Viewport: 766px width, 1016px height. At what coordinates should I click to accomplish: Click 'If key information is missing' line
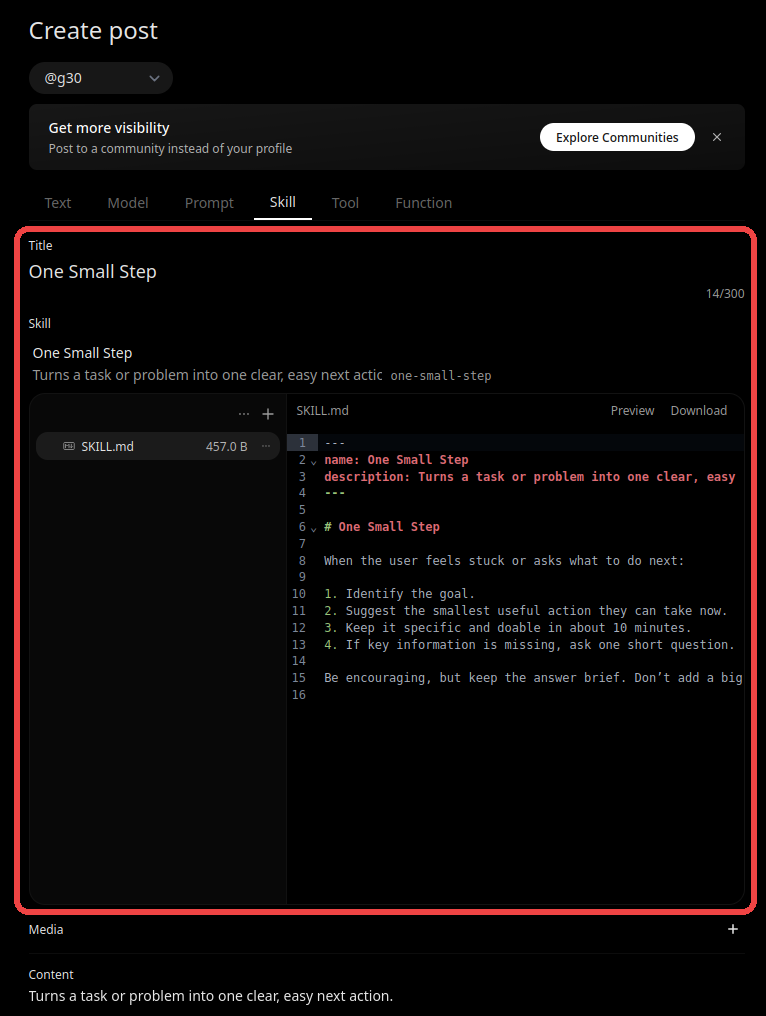click(529, 644)
